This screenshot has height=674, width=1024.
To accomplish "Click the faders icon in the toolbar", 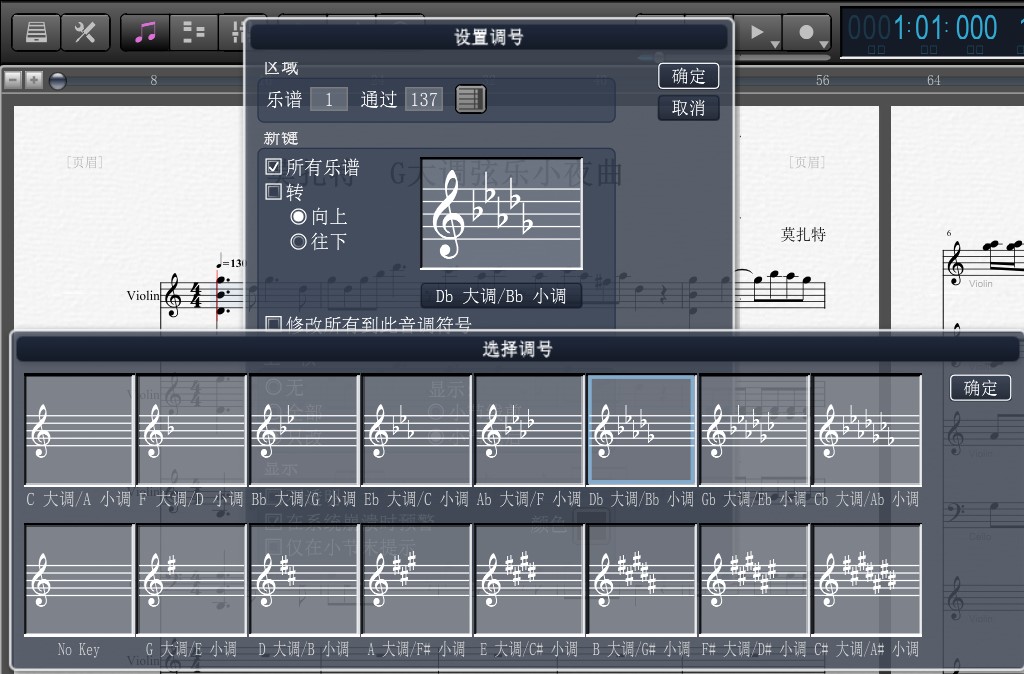I will tap(240, 32).
